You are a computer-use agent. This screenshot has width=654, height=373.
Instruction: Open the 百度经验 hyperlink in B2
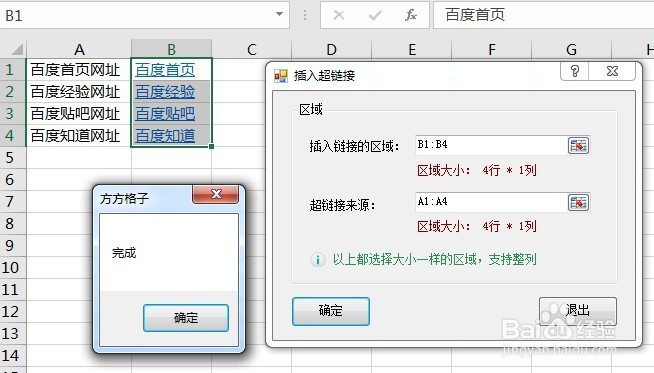coord(165,92)
